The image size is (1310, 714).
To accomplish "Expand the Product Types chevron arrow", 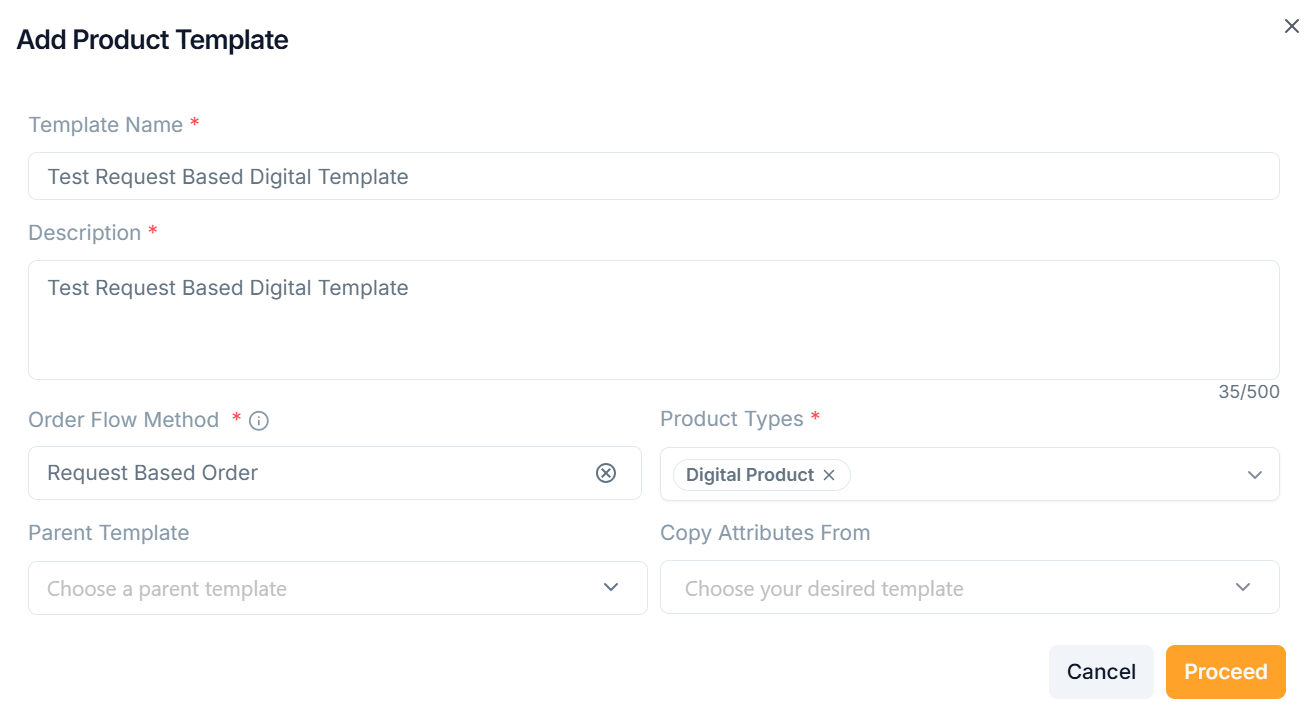I will [x=1255, y=475].
